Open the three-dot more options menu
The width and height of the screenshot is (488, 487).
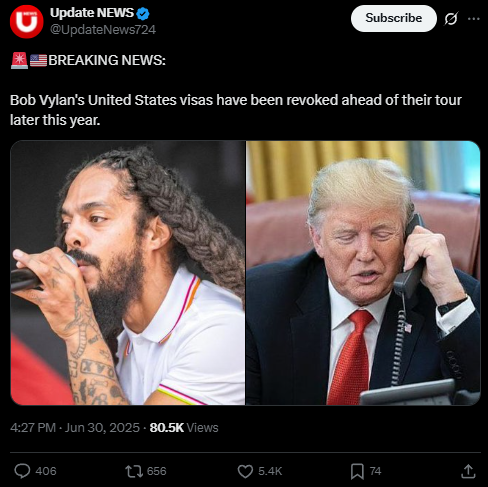pyautogui.click(x=474, y=19)
